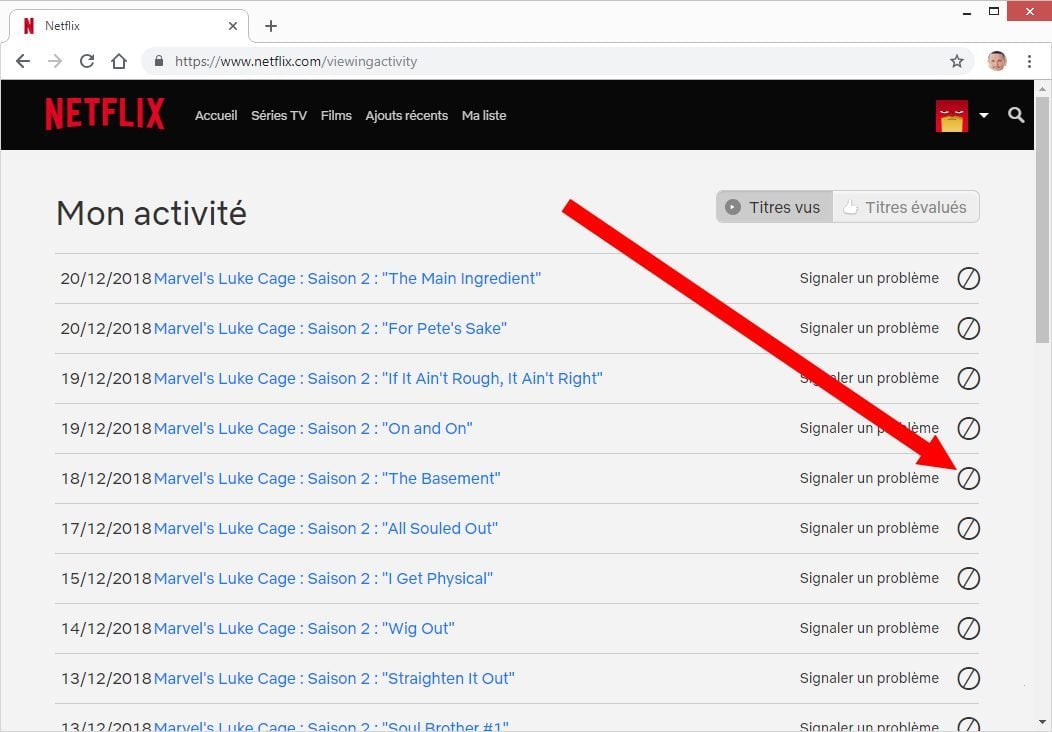Go to Accueil in the Netflix menu
Image resolution: width=1052 pixels, height=732 pixels.
tap(216, 115)
